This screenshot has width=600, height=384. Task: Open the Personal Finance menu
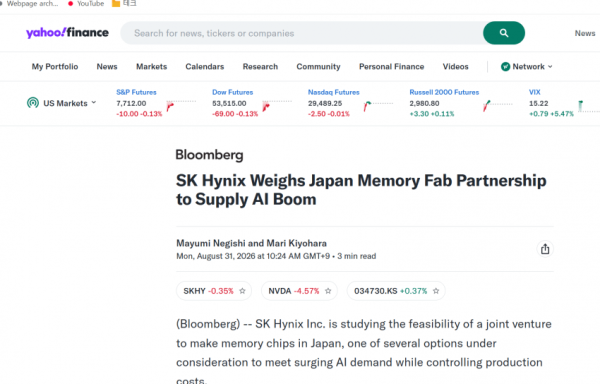coord(391,67)
